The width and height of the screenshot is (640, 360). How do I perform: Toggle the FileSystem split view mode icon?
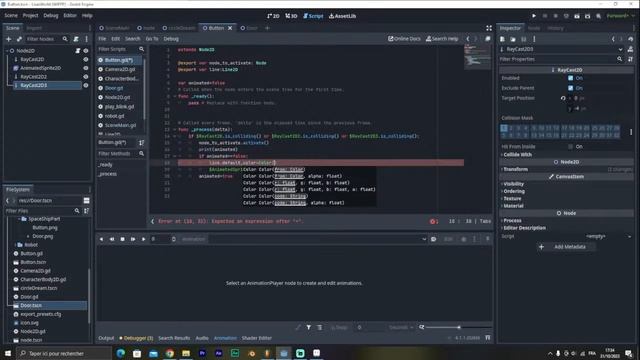click(x=87, y=200)
